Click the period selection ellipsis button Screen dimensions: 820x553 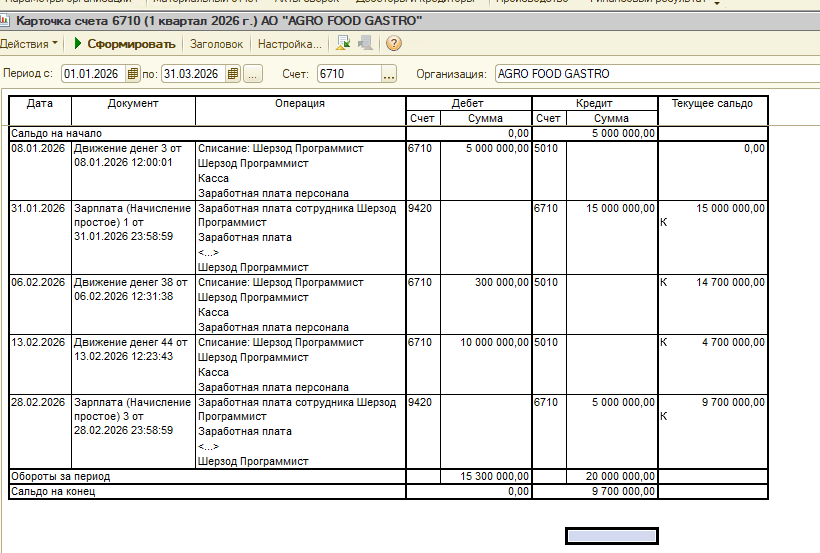tap(253, 74)
